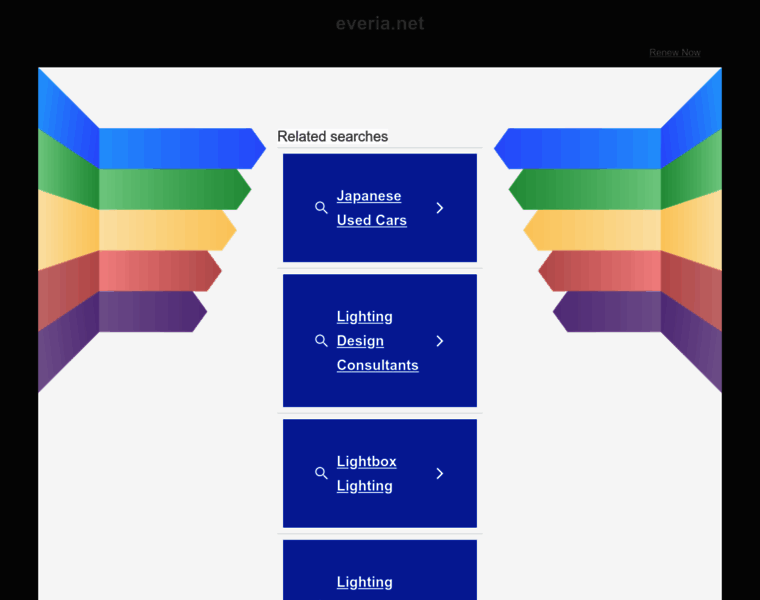
Task: Follow the Lightbox Lighting related search
Action: pyautogui.click(x=366, y=473)
